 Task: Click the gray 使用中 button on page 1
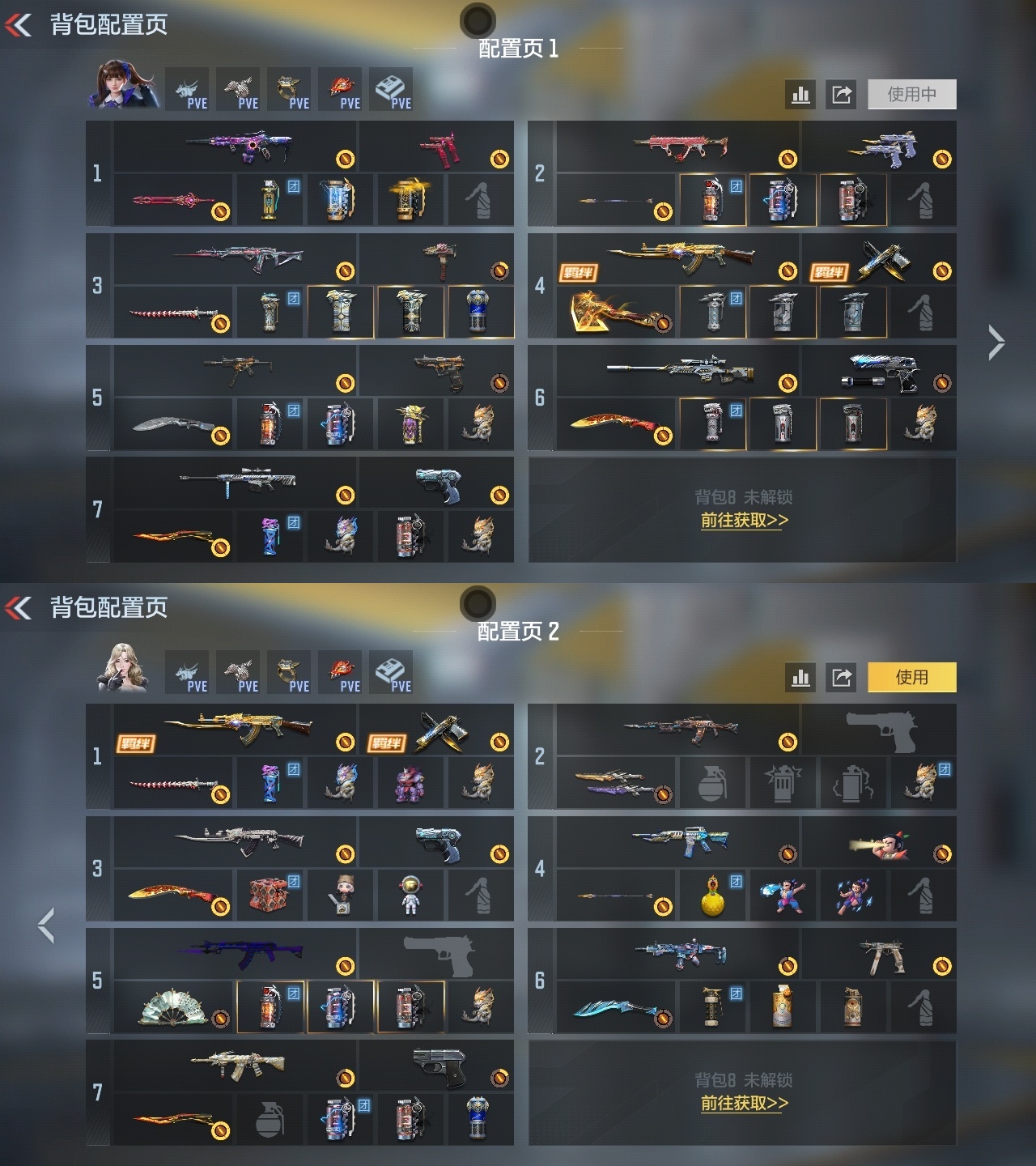click(x=911, y=95)
